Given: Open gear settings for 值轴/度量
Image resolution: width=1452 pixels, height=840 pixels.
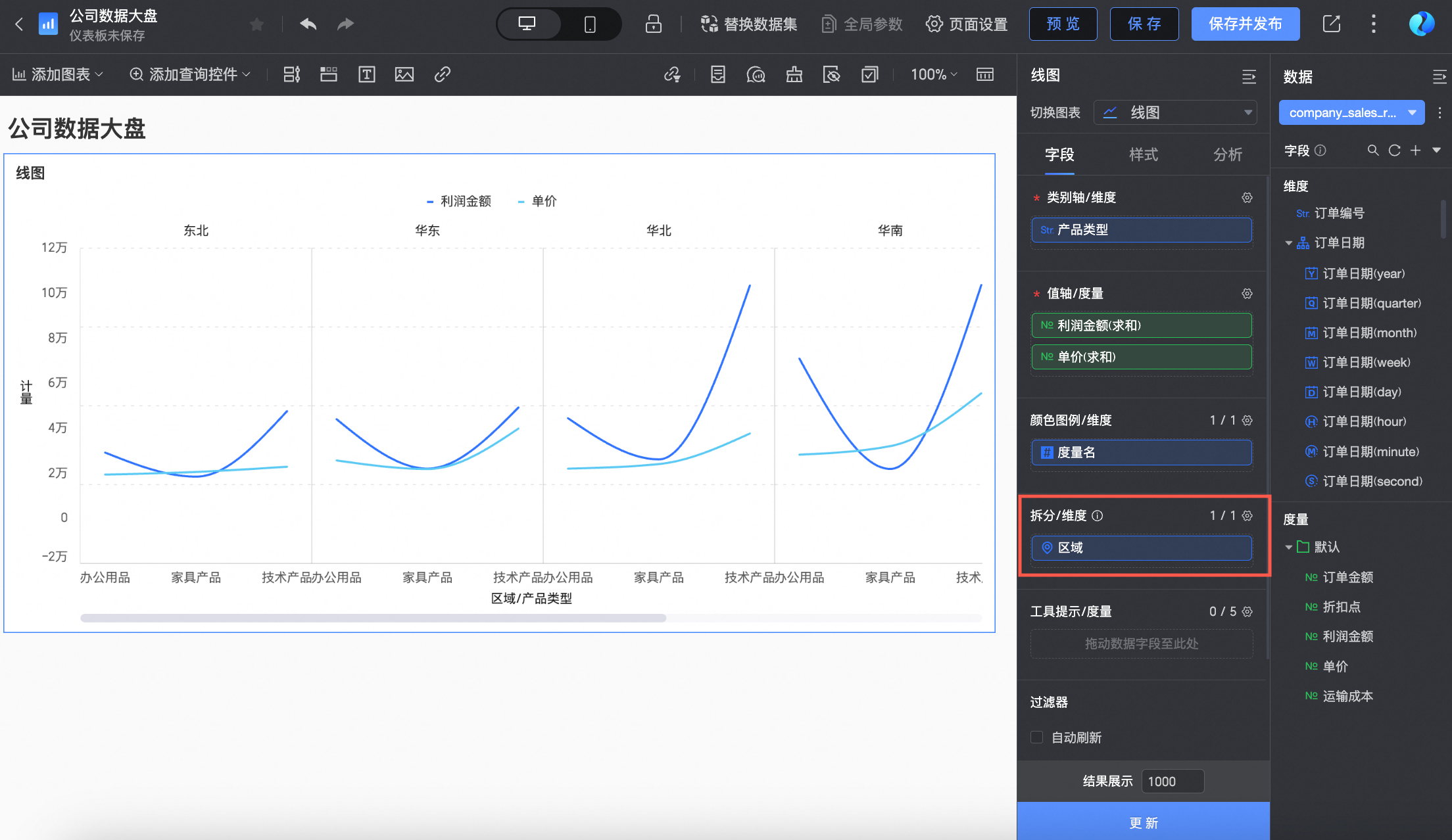Looking at the screenshot, I should tap(1247, 294).
